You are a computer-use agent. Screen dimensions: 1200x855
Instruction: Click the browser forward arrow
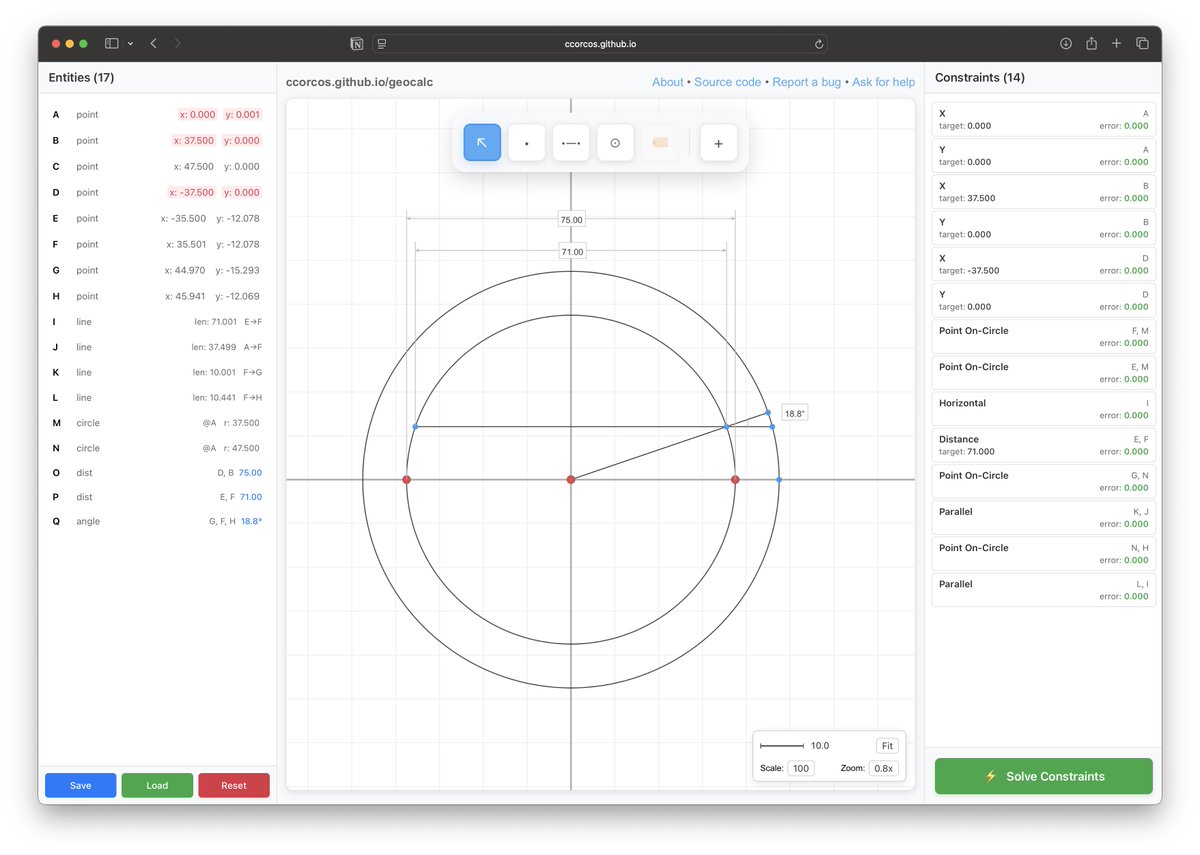(177, 43)
